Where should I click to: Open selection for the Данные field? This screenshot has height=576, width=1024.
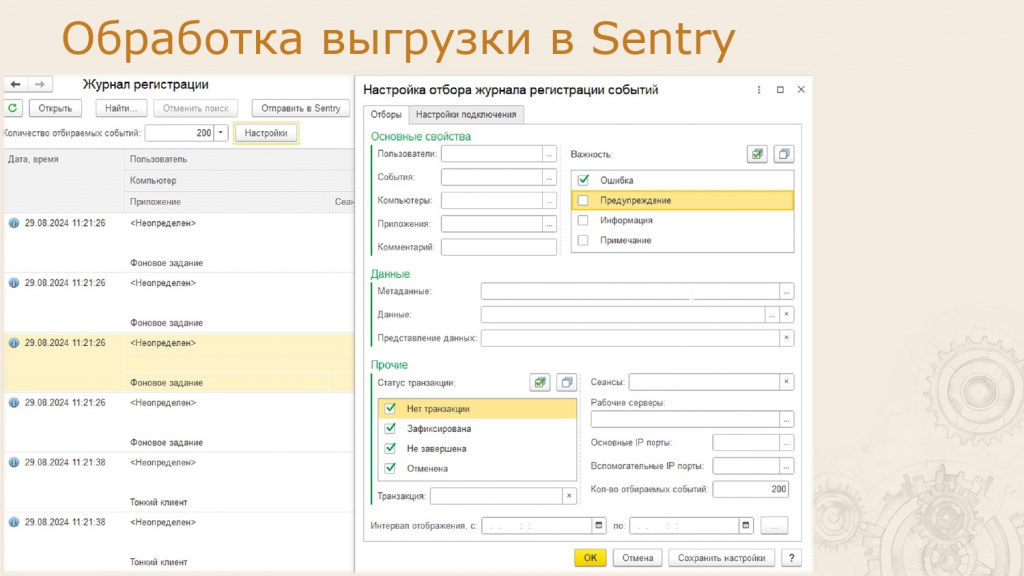coord(772,314)
